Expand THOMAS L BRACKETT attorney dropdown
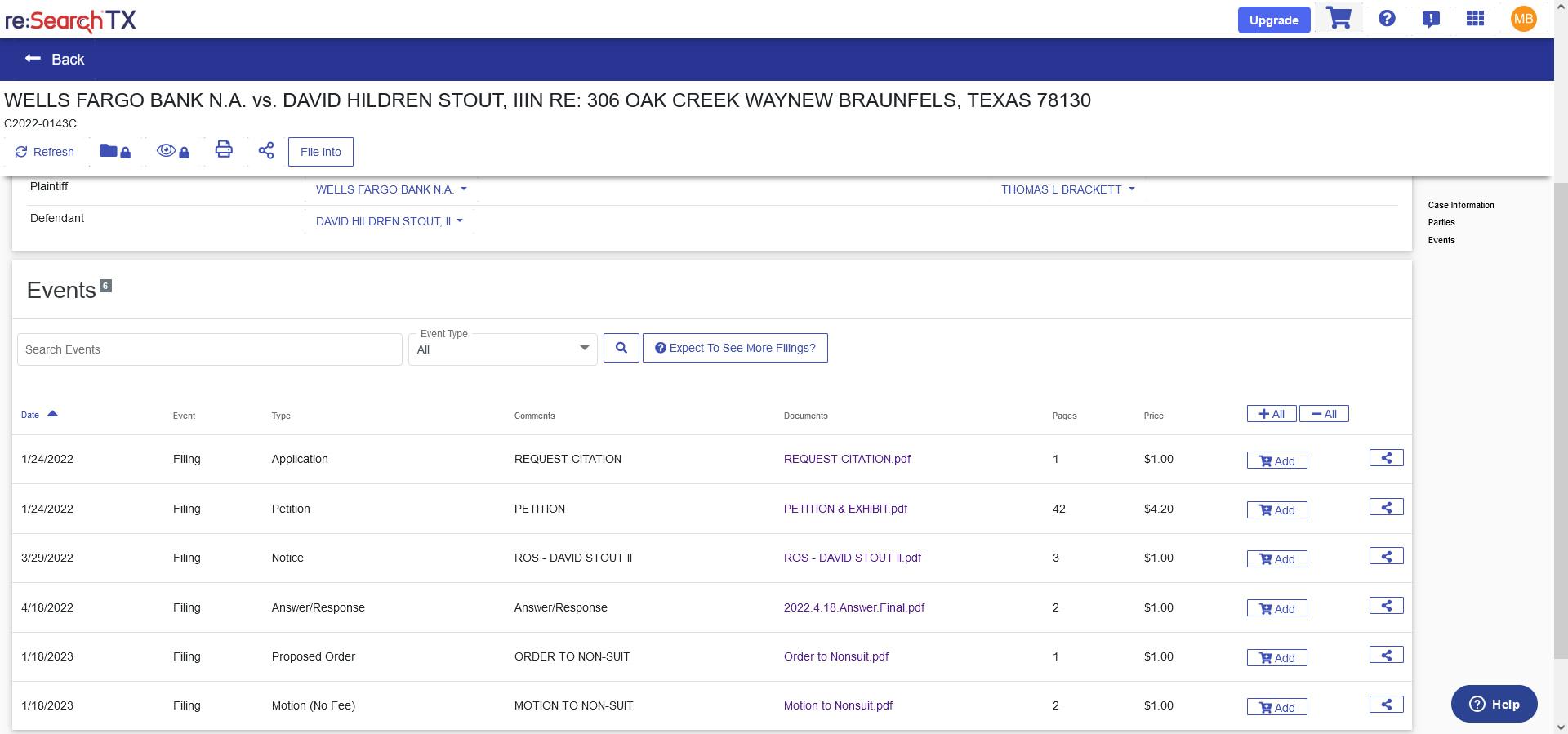Viewport: 1568px width, 734px height. 1068,189
